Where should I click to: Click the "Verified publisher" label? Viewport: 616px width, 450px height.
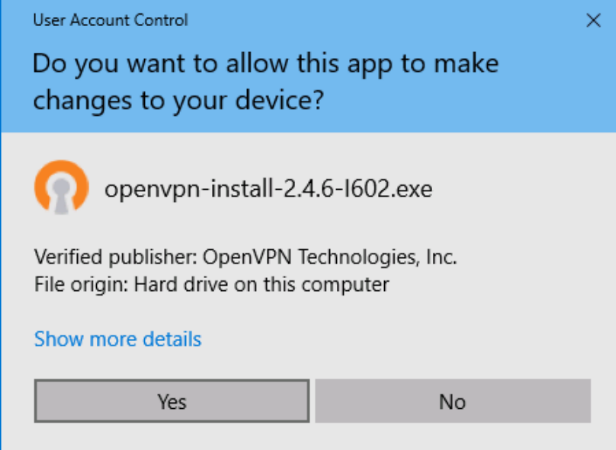[x=103, y=257]
